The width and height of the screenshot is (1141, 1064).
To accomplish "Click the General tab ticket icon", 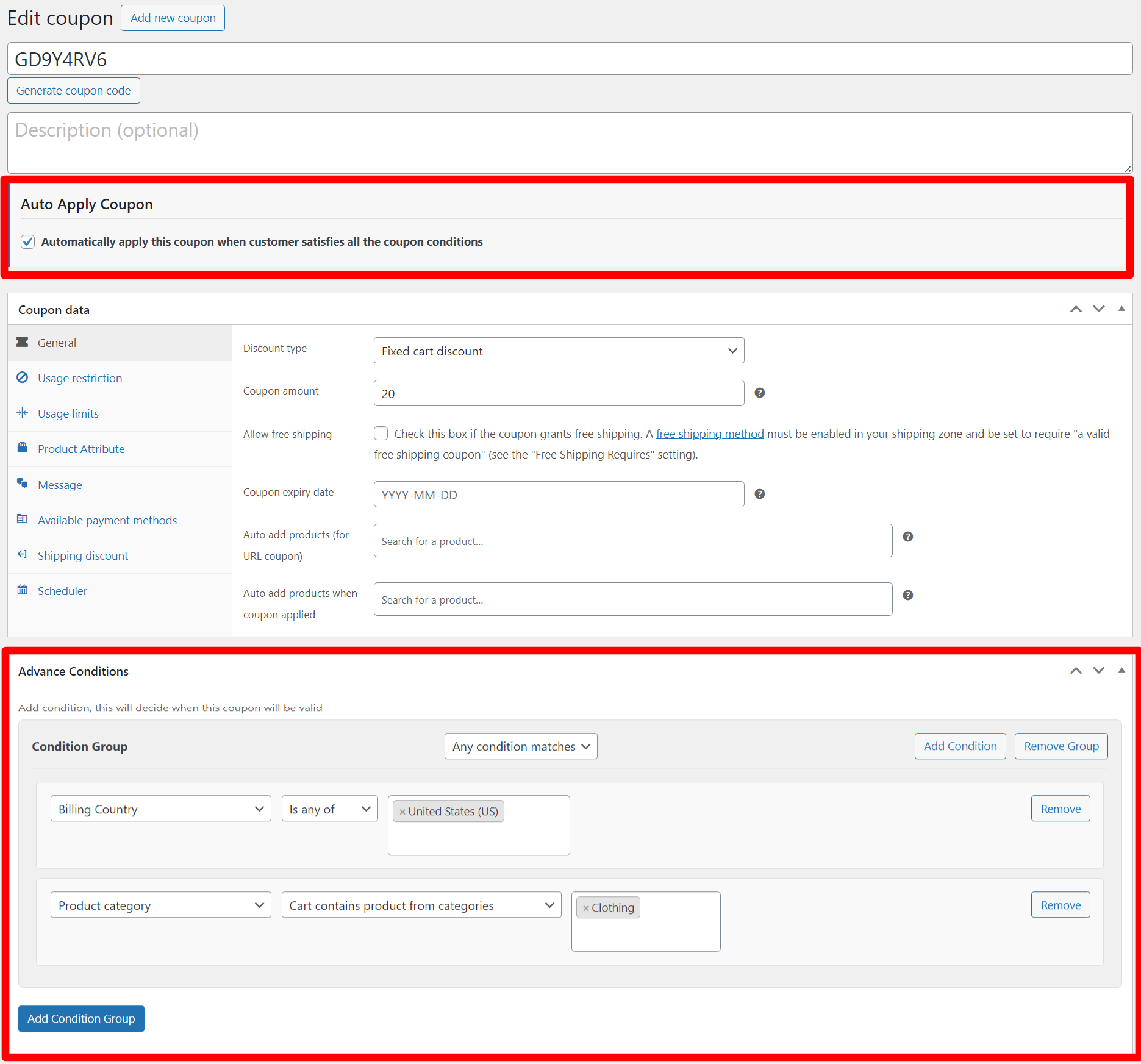I will click(x=23, y=342).
